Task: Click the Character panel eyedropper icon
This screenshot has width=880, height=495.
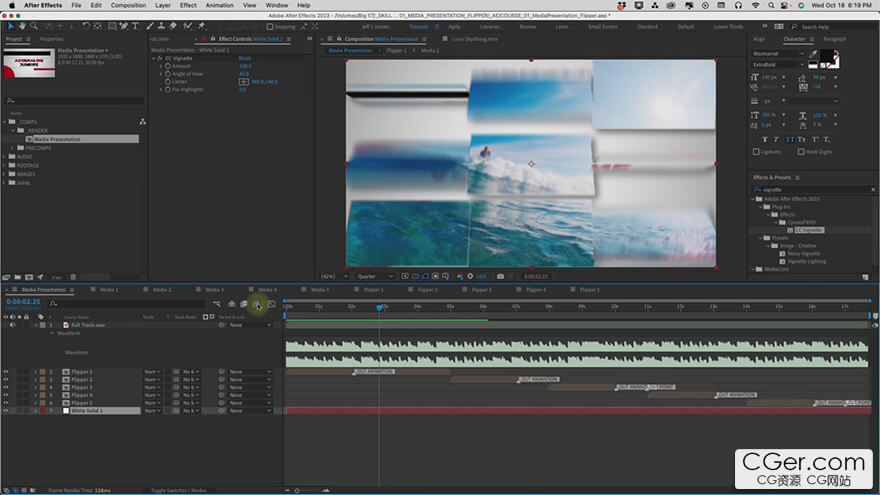Action: click(813, 54)
